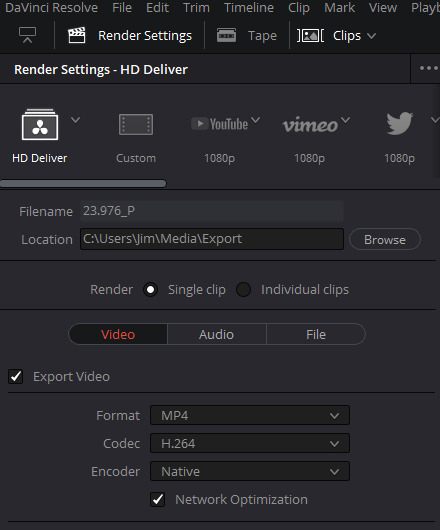Click the Render Settings - HD Deliver panel title

(101, 70)
